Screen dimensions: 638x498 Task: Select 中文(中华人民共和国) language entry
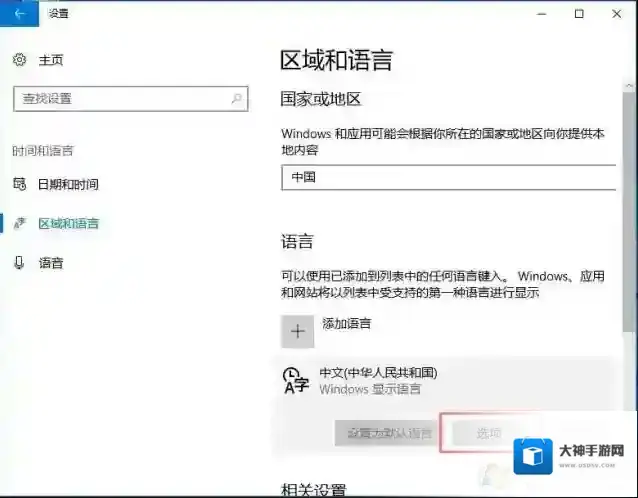click(x=446, y=381)
